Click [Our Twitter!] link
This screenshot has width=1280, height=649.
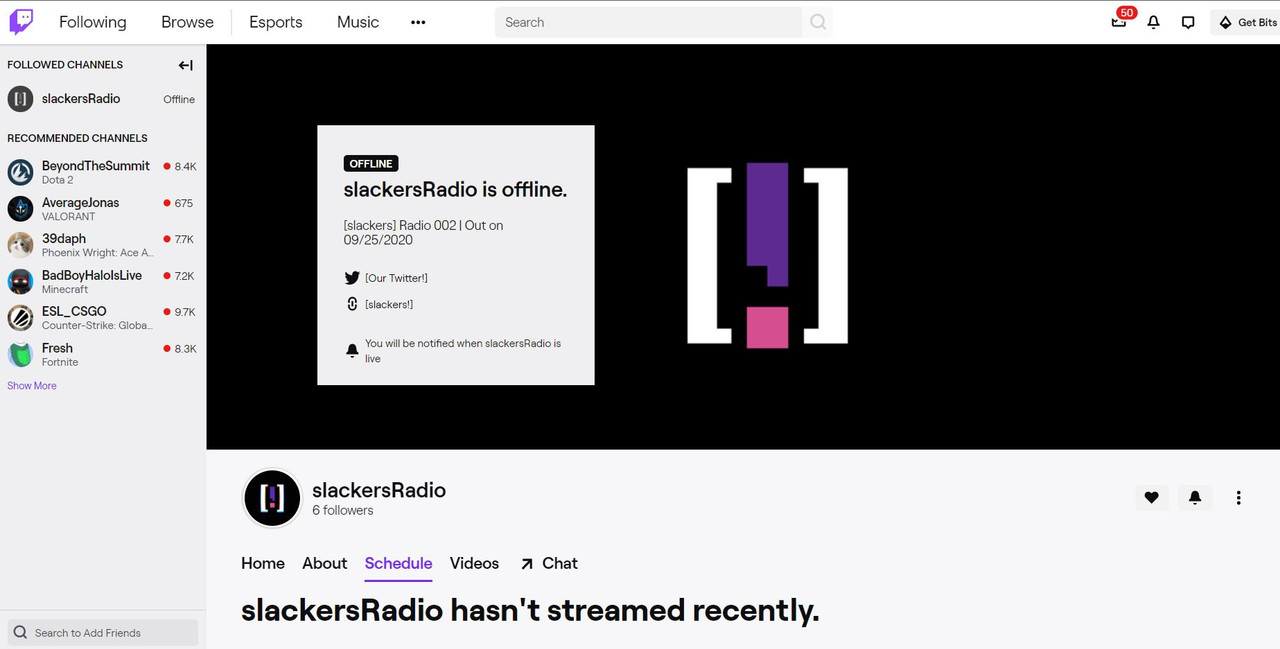[396, 278]
